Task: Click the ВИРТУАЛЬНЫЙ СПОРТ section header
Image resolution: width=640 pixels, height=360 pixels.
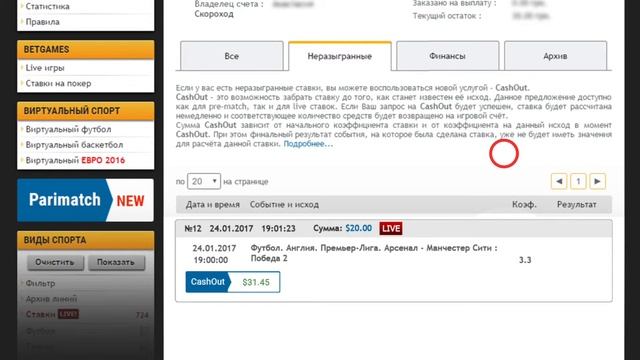Action: tap(86, 111)
